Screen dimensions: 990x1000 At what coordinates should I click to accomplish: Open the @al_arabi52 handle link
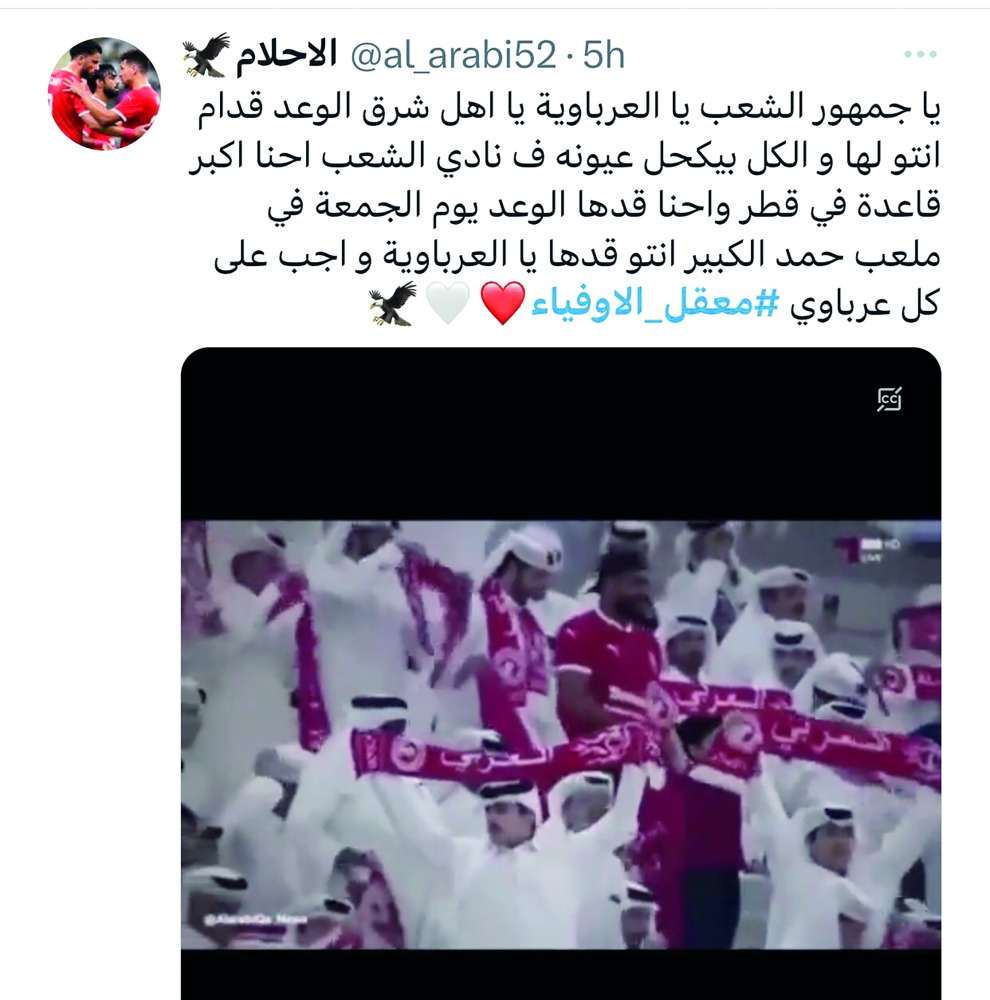click(x=454, y=55)
